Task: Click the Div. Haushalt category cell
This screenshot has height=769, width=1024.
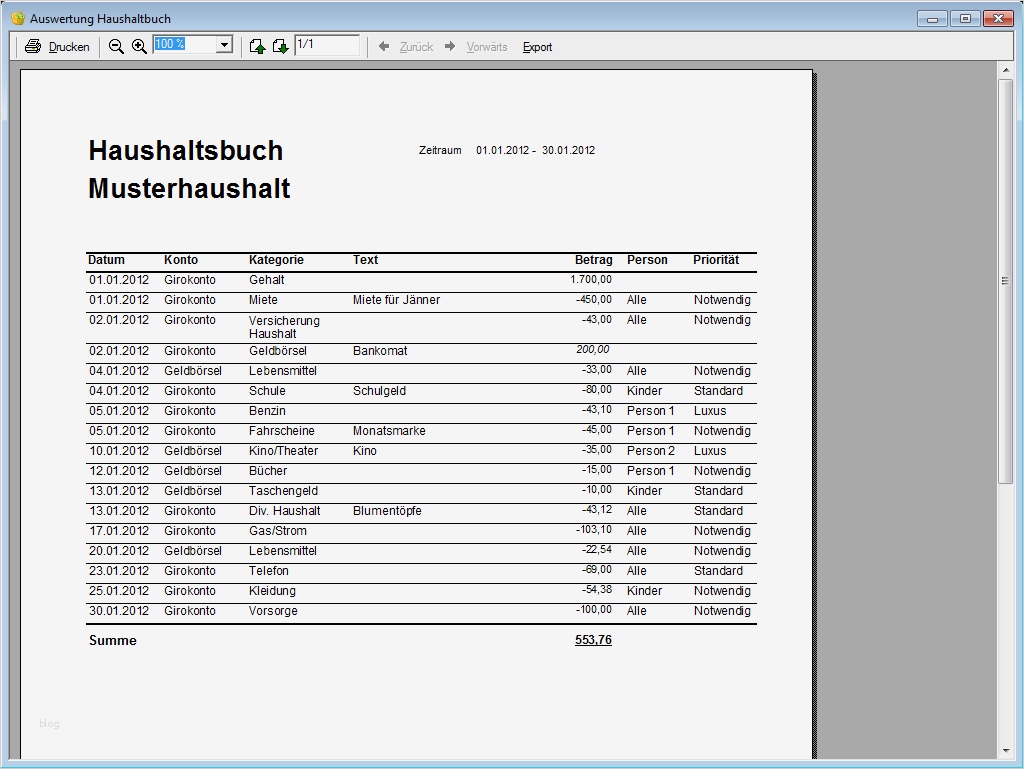Action: [x=284, y=511]
